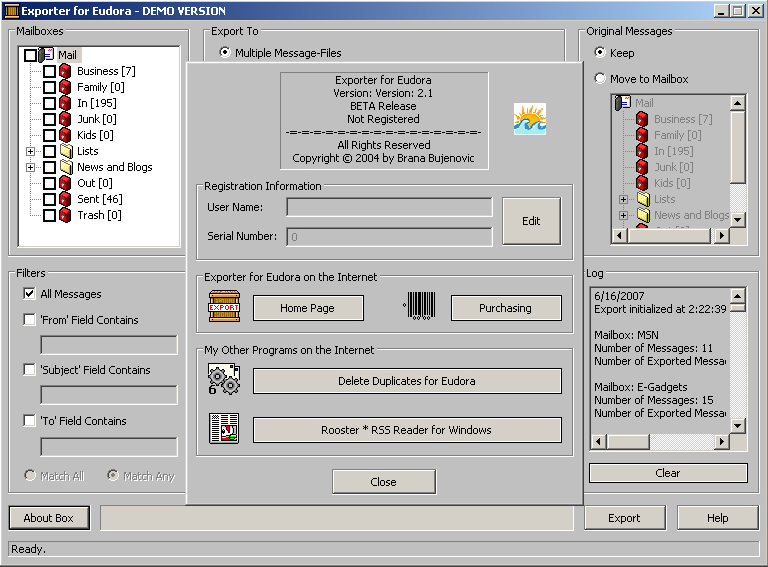This screenshot has height=567, width=768.
Task: Click the News and Blogs folder icon
Action: [x=66, y=167]
